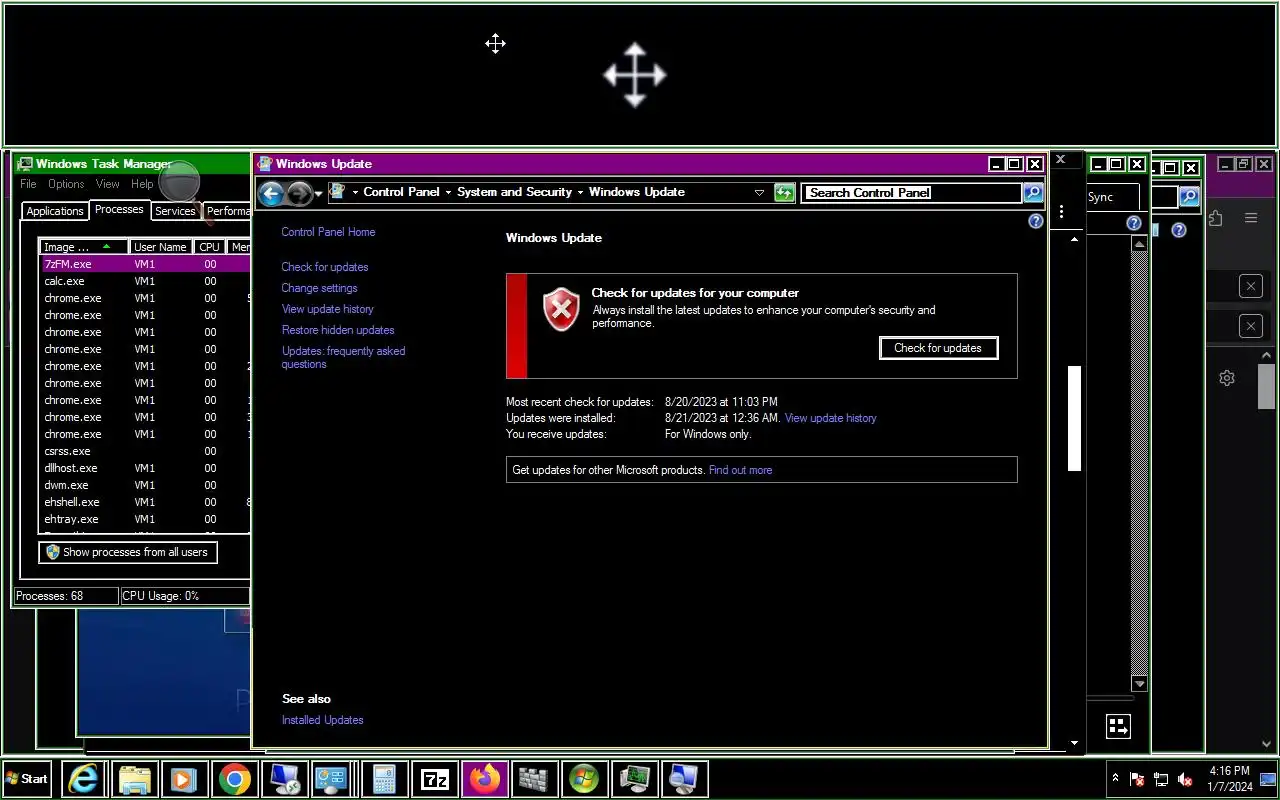The height and width of the screenshot is (800, 1280).
Task: Refresh the Windows Update address bar
Action: (785, 193)
